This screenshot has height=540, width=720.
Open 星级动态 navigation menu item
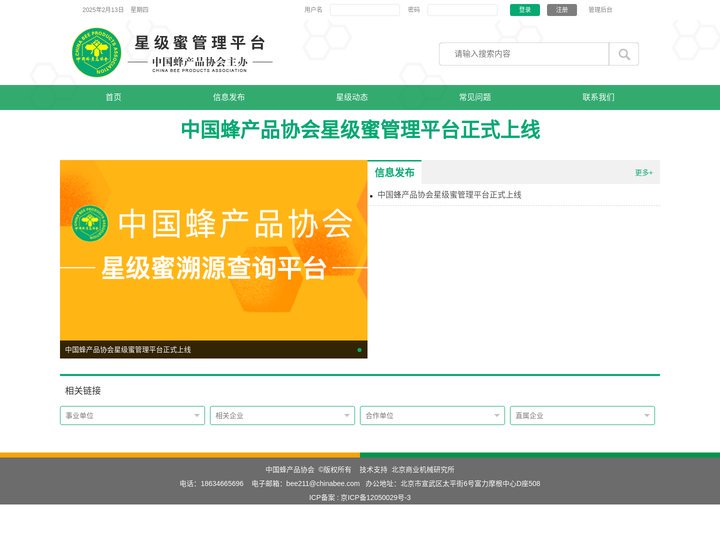pyautogui.click(x=352, y=97)
